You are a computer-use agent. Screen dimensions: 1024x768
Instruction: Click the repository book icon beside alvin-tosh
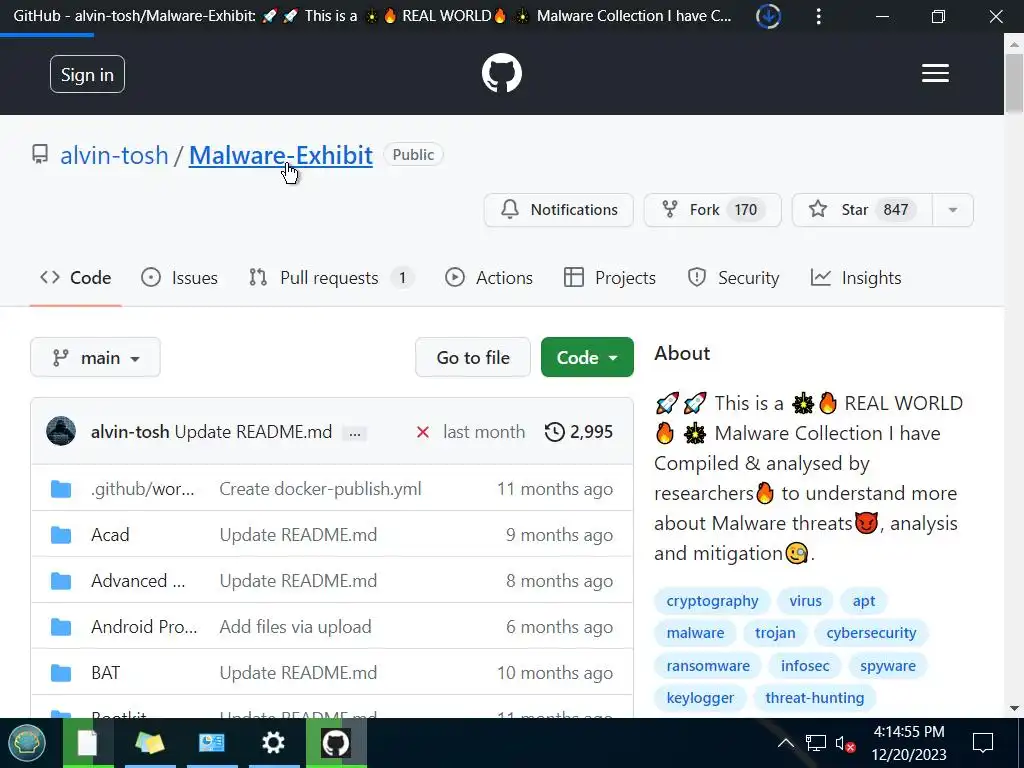[40, 155]
